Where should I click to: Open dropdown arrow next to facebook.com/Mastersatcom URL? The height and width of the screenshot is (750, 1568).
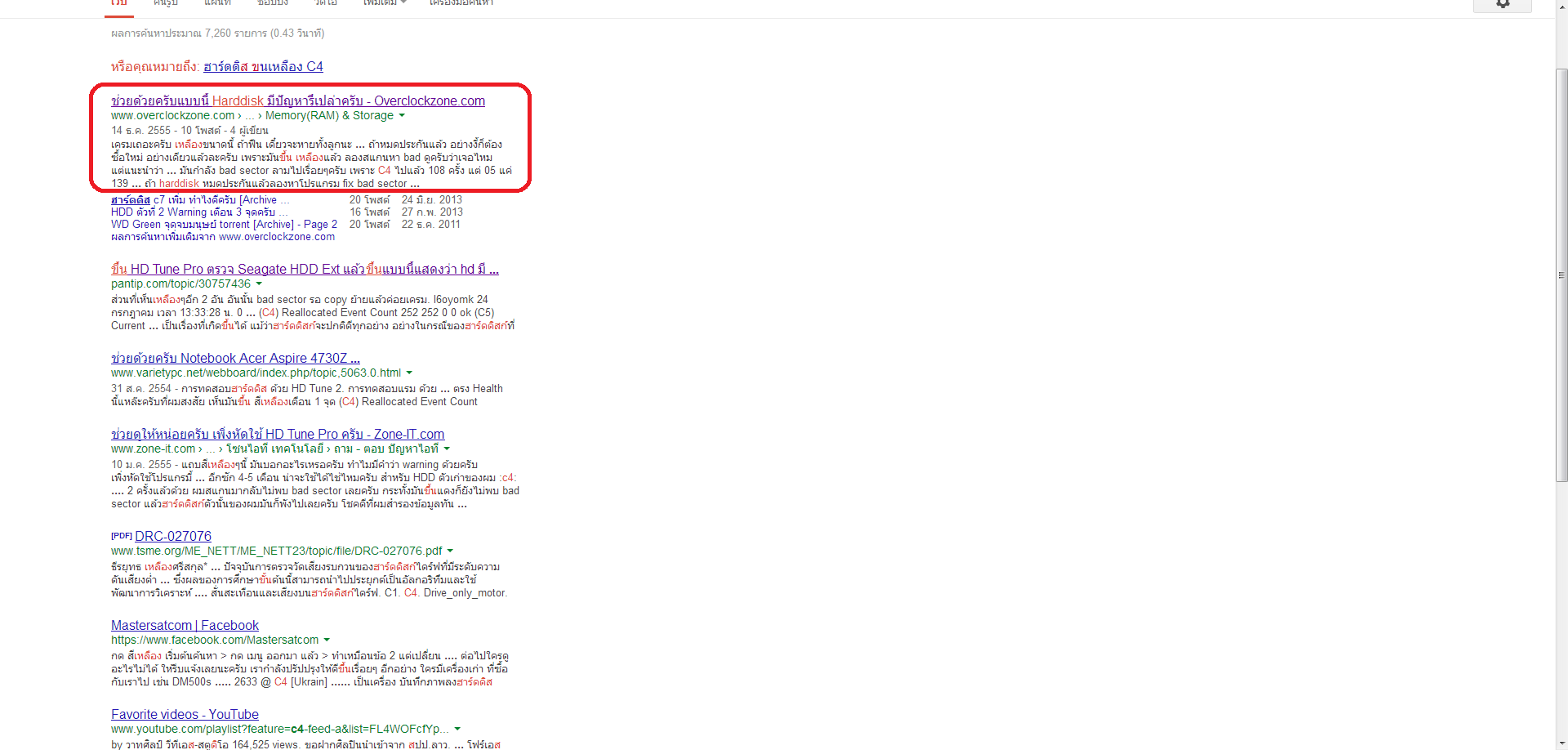(x=327, y=641)
